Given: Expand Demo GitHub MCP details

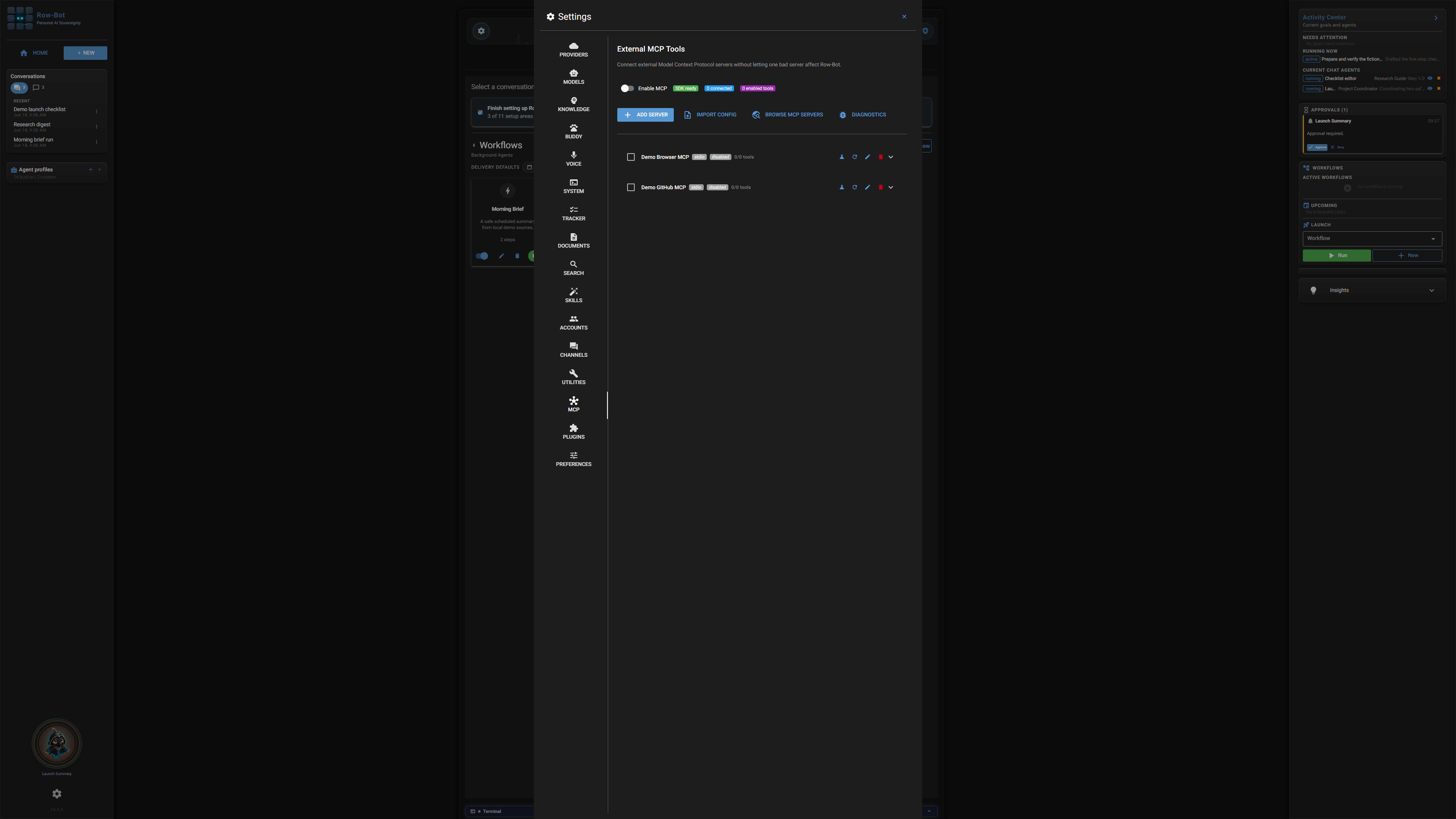Looking at the screenshot, I should click(891, 188).
